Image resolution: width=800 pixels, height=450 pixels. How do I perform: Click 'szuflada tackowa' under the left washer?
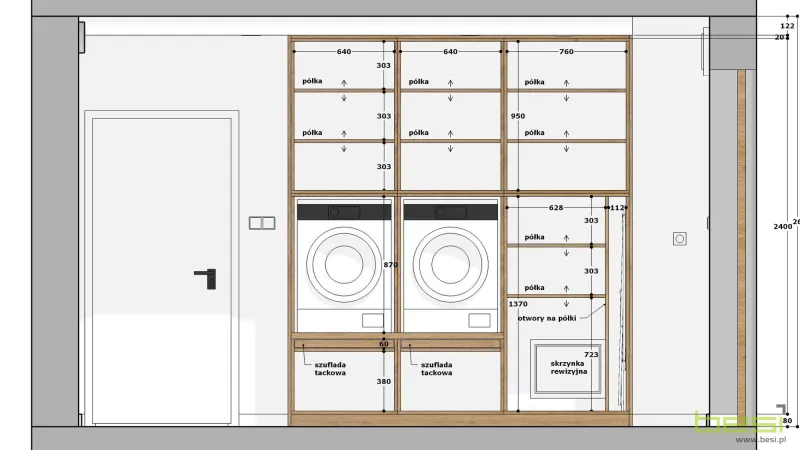(330, 368)
